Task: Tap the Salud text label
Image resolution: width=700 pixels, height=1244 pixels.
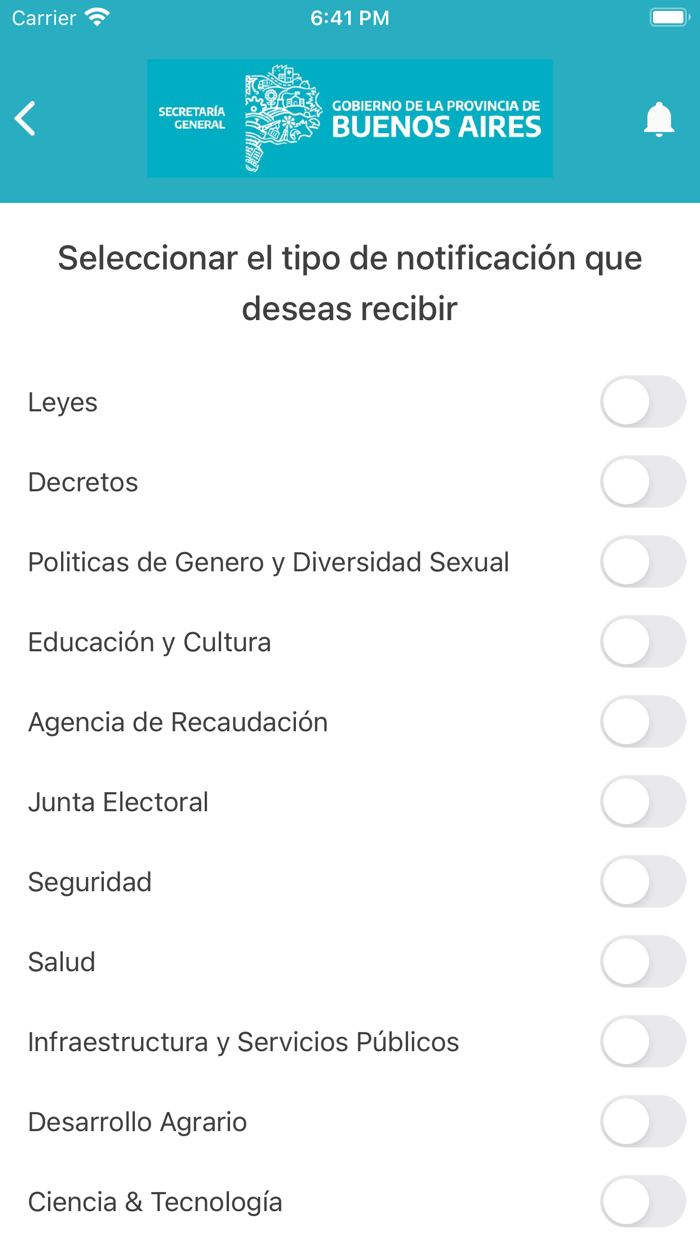Action: 61,961
